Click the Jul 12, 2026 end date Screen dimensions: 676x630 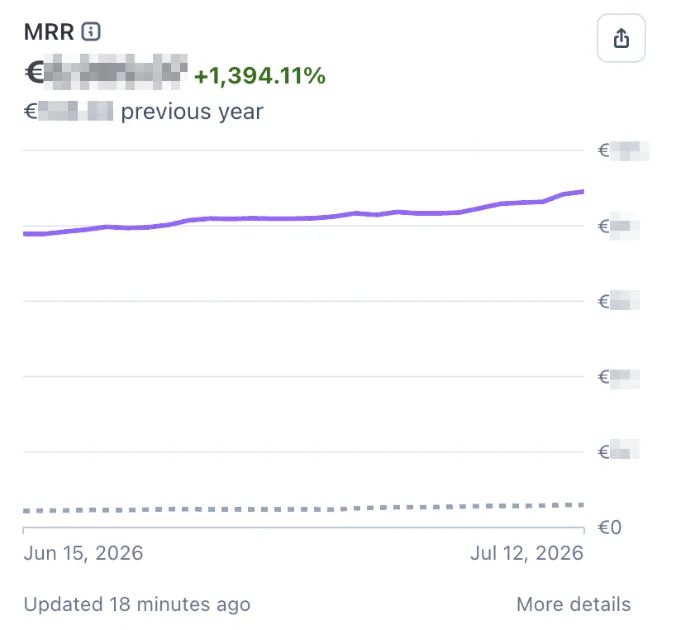527,553
